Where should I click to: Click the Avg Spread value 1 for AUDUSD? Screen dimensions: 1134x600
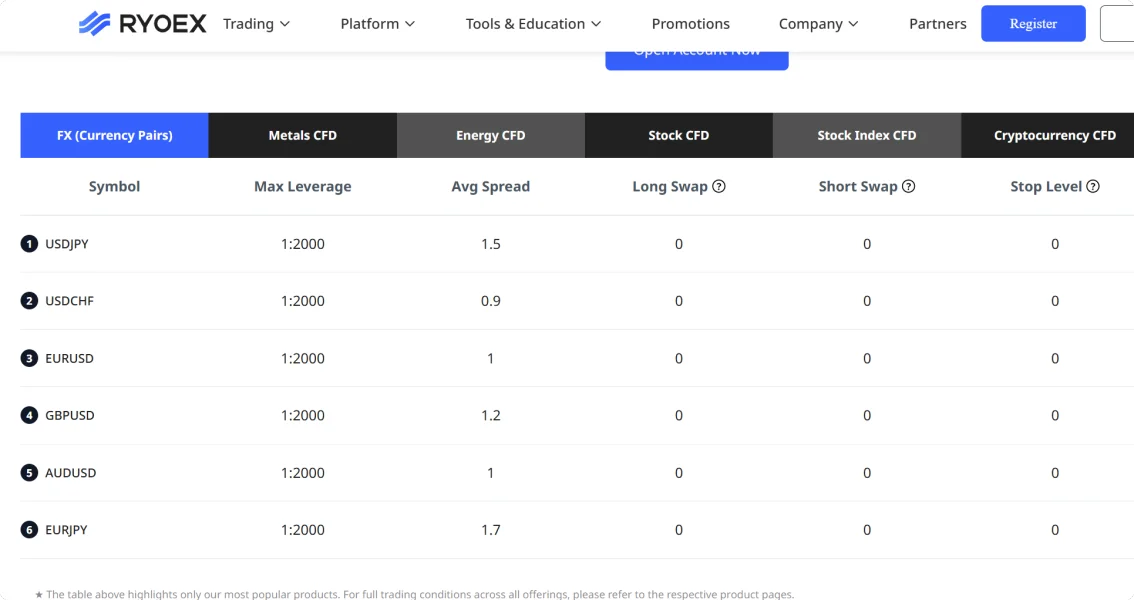click(490, 473)
